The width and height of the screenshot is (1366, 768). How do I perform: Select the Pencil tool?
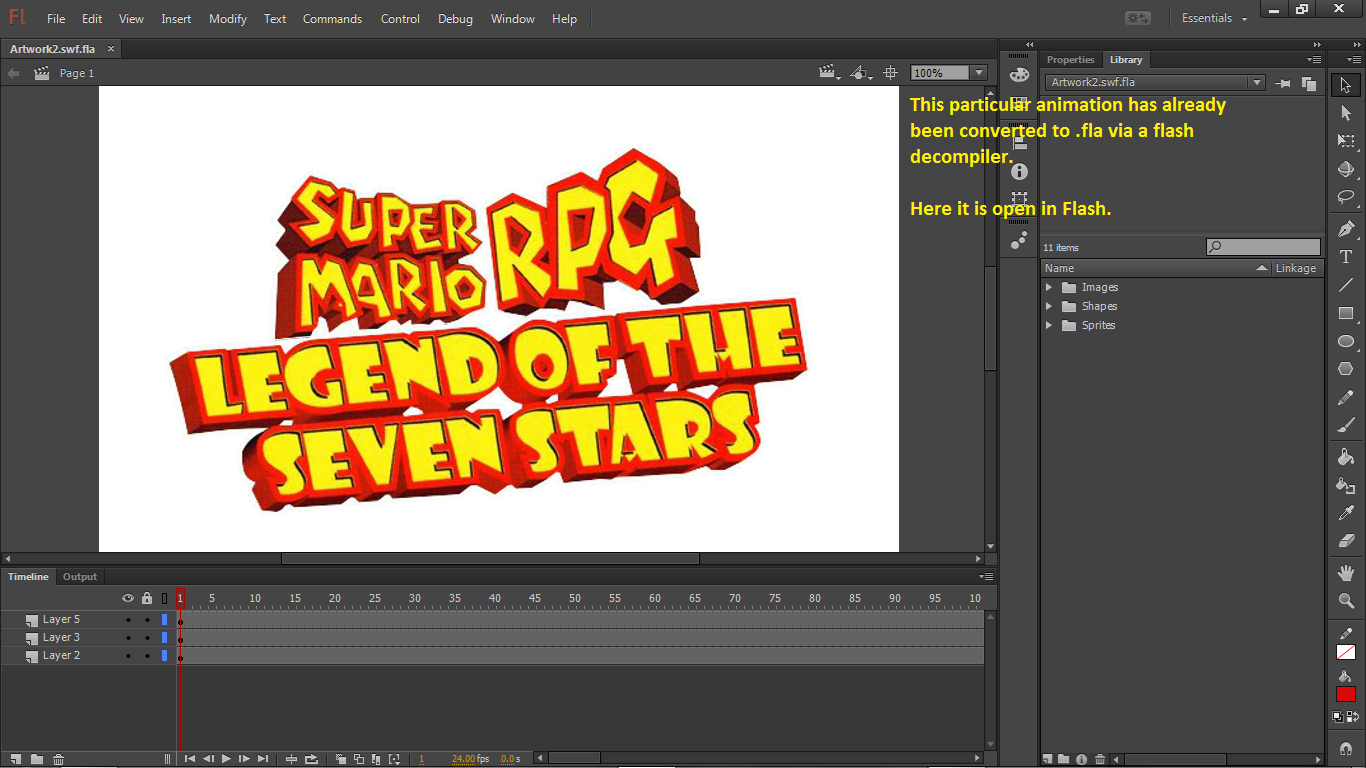tap(1346, 397)
